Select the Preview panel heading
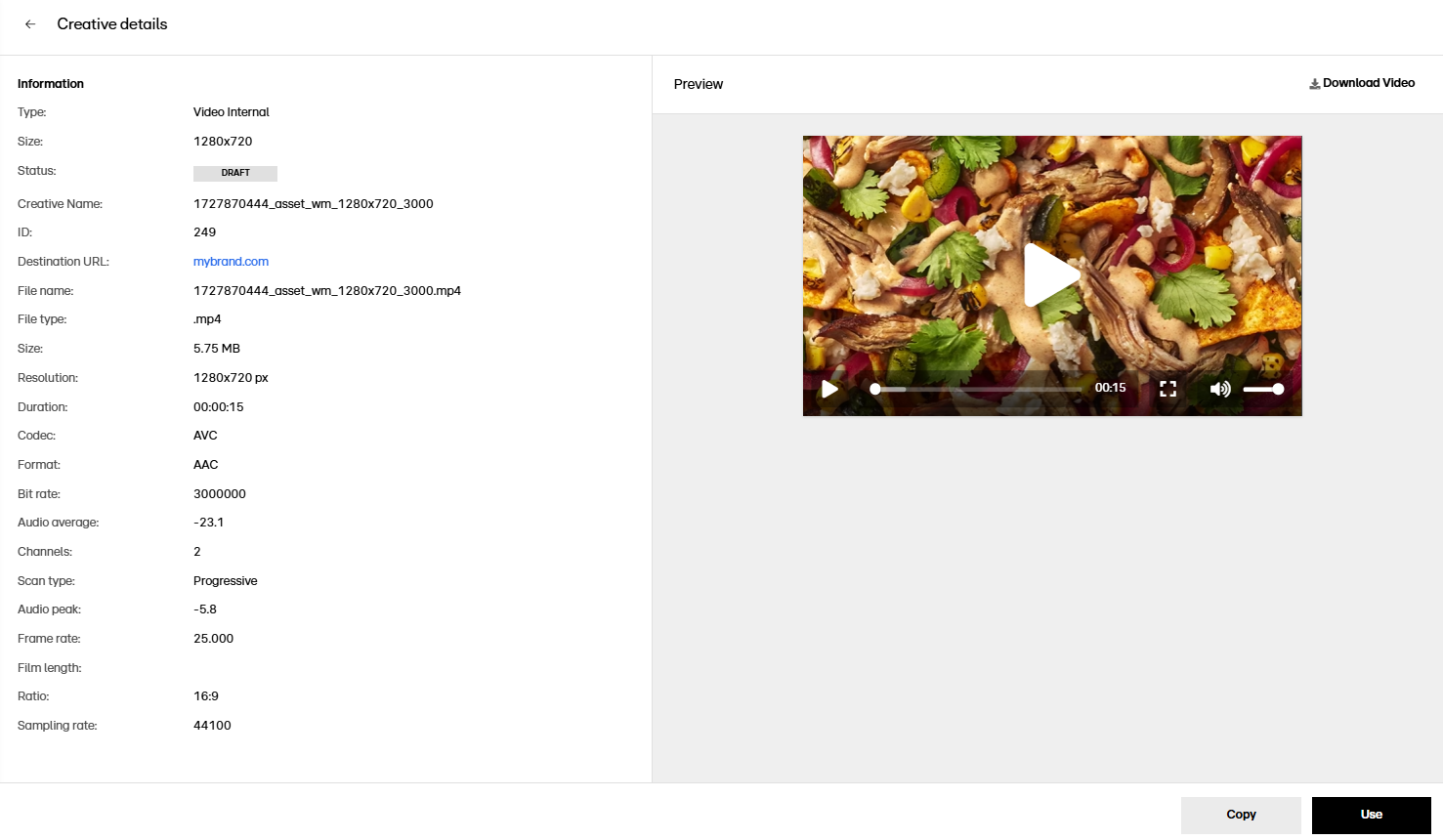 [x=698, y=85]
